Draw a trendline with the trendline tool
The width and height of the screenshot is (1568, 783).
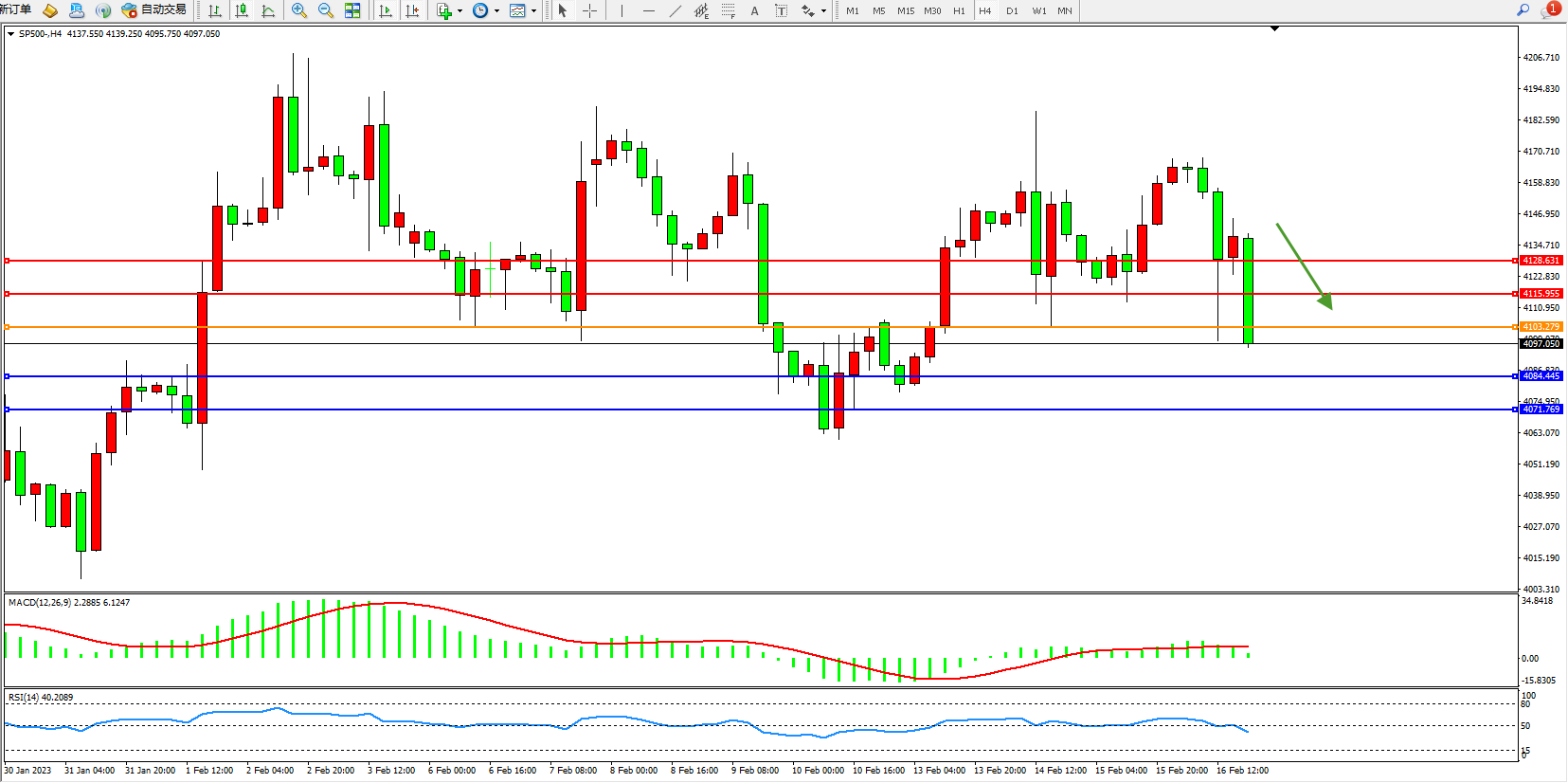point(675,10)
